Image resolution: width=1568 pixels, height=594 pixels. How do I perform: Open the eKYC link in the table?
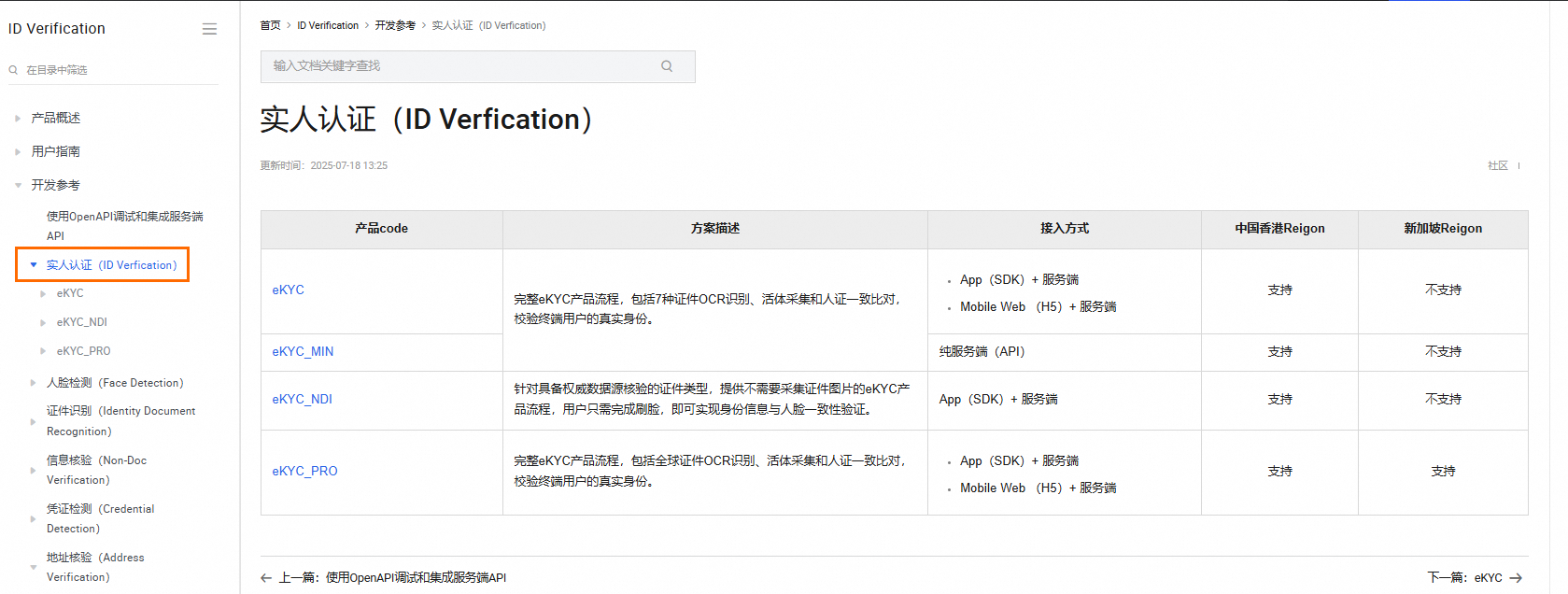[288, 290]
